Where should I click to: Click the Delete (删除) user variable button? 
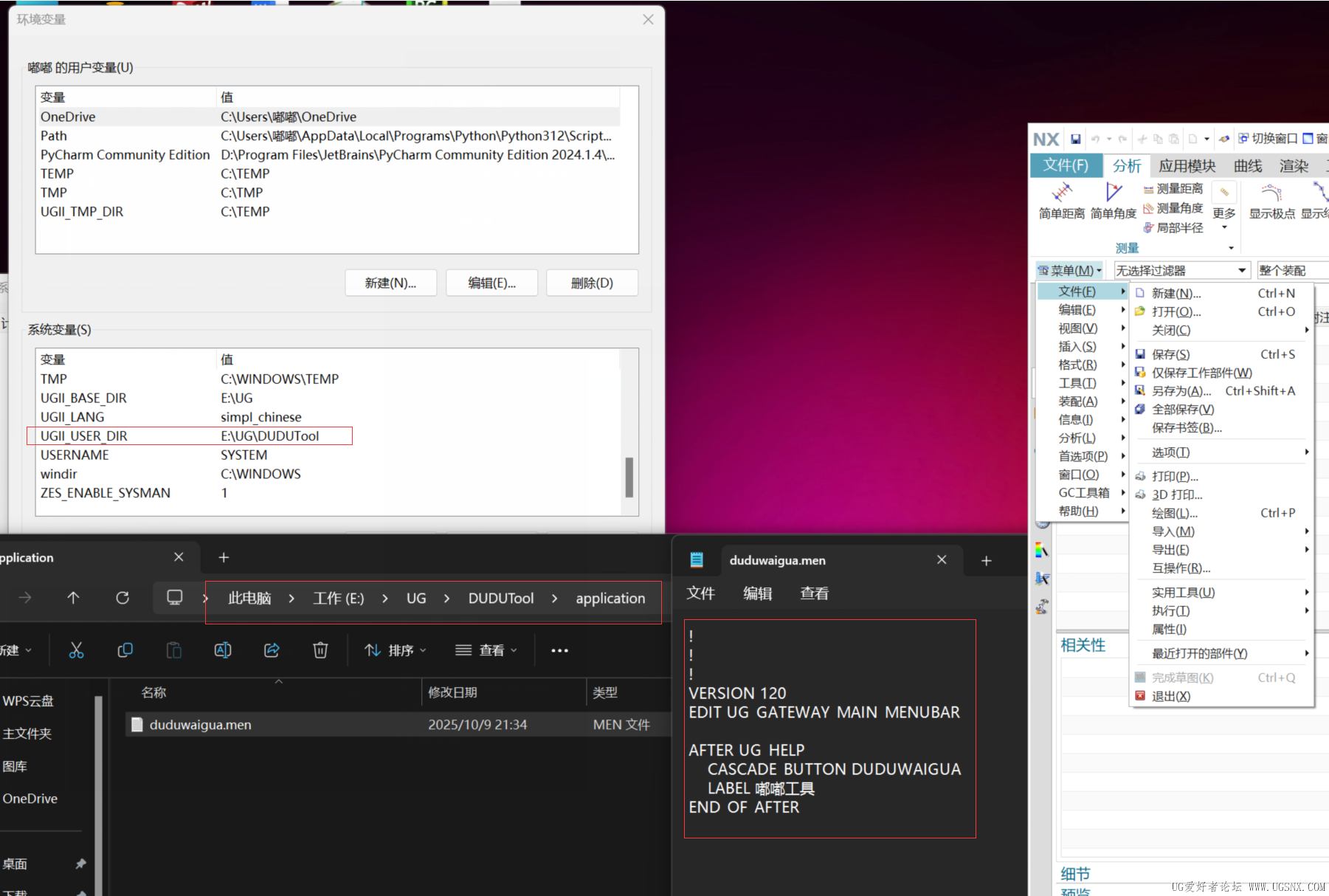point(592,283)
